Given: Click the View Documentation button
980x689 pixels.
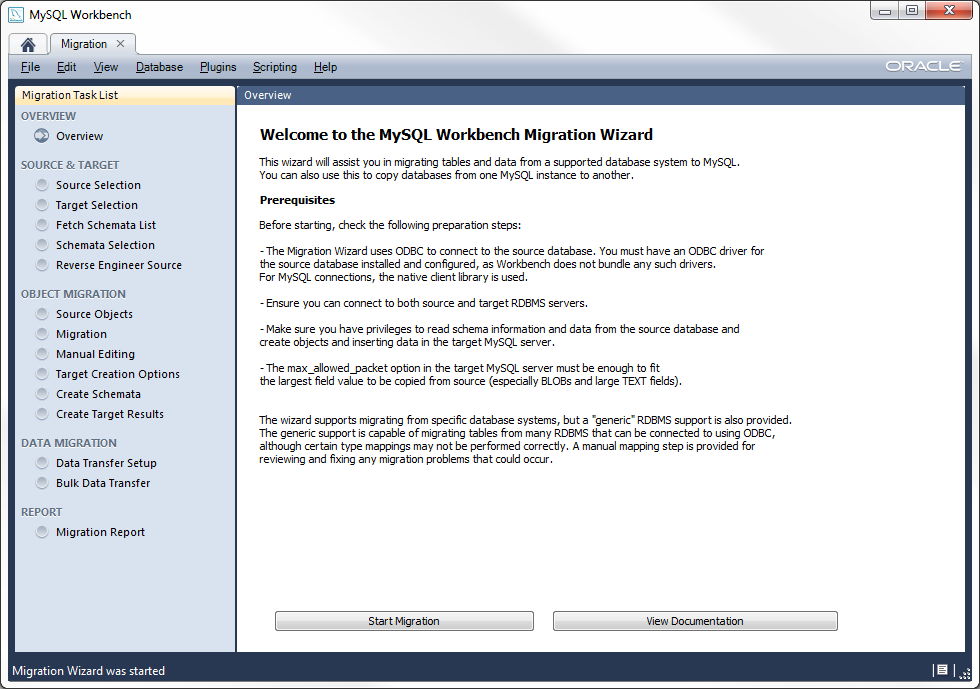Looking at the screenshot, I should [x=695, y=621].
